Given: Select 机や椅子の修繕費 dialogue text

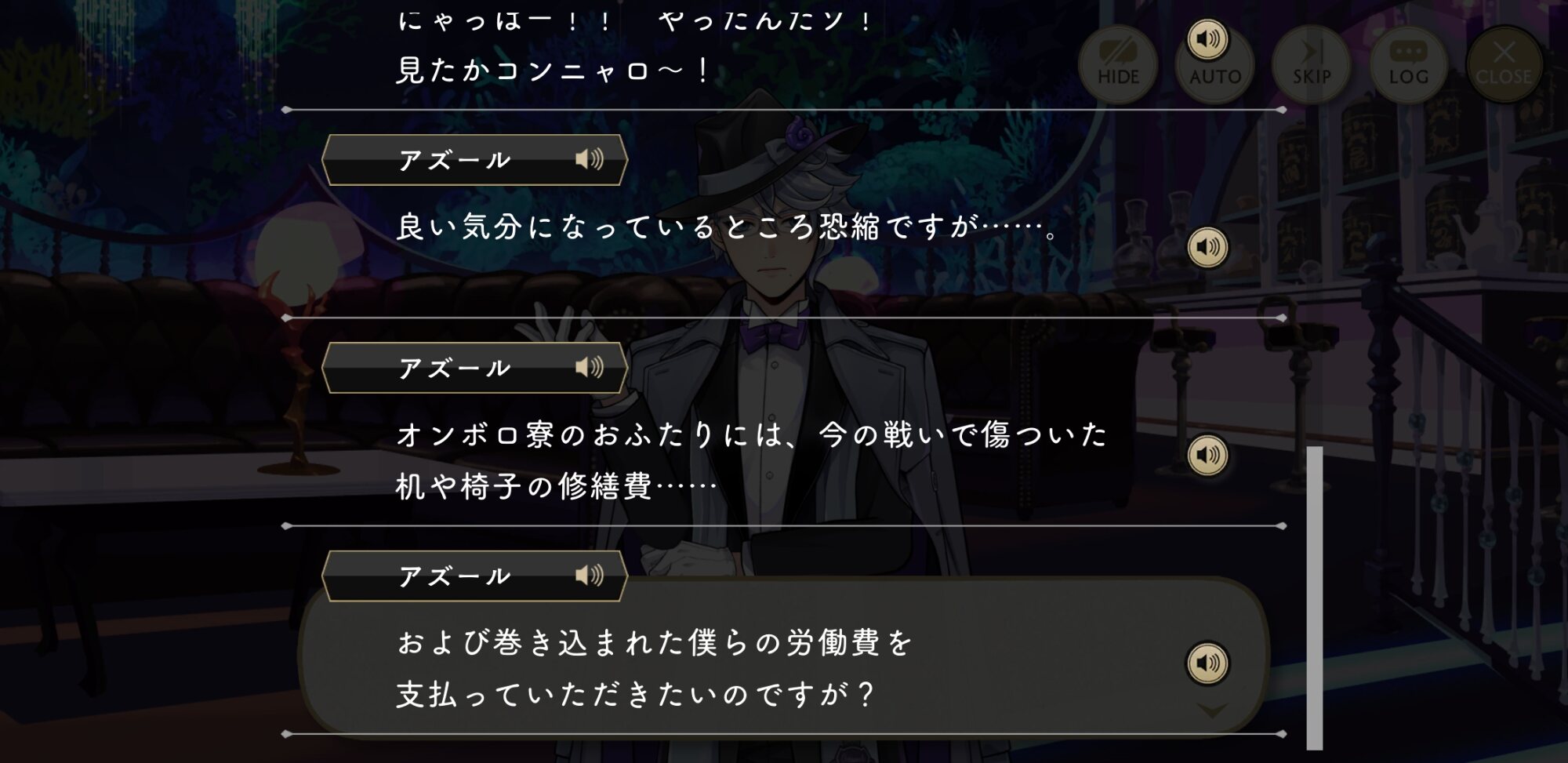Looking at the screenshot, I should [x=556, y=486].
